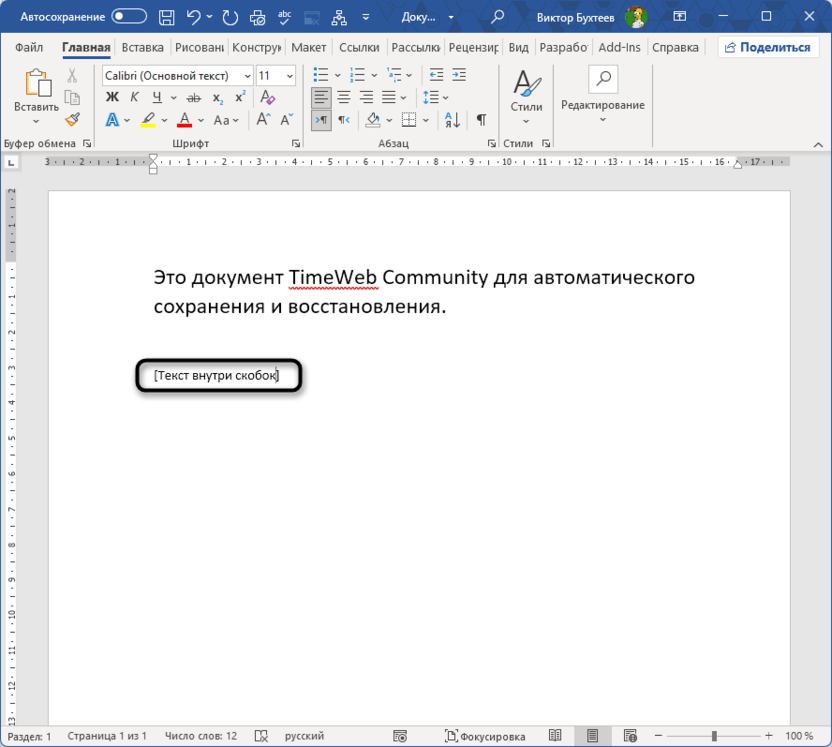This screenshot has width=832, height=747.
Task: Click Фокусировка focus mode button
Action: (485, 736)
